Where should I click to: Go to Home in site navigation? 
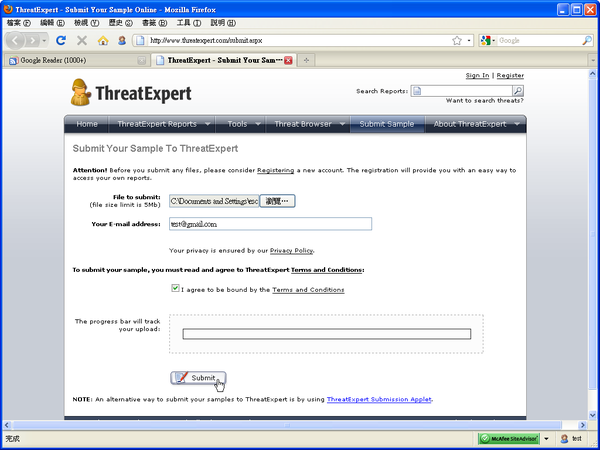[x=87, y=124]
